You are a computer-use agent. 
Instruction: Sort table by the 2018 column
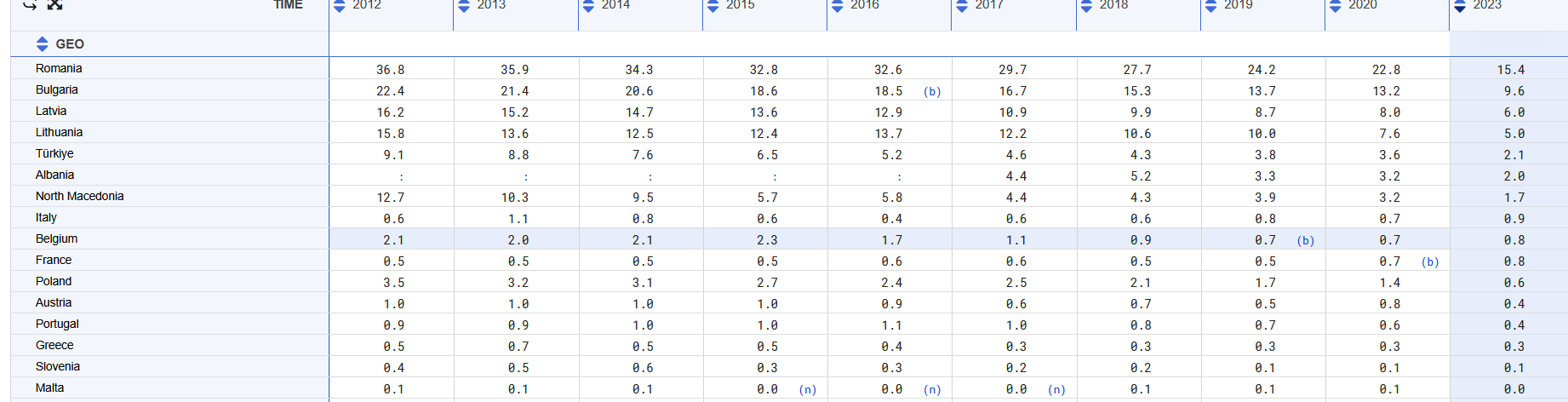click(x=1086, y=6)
